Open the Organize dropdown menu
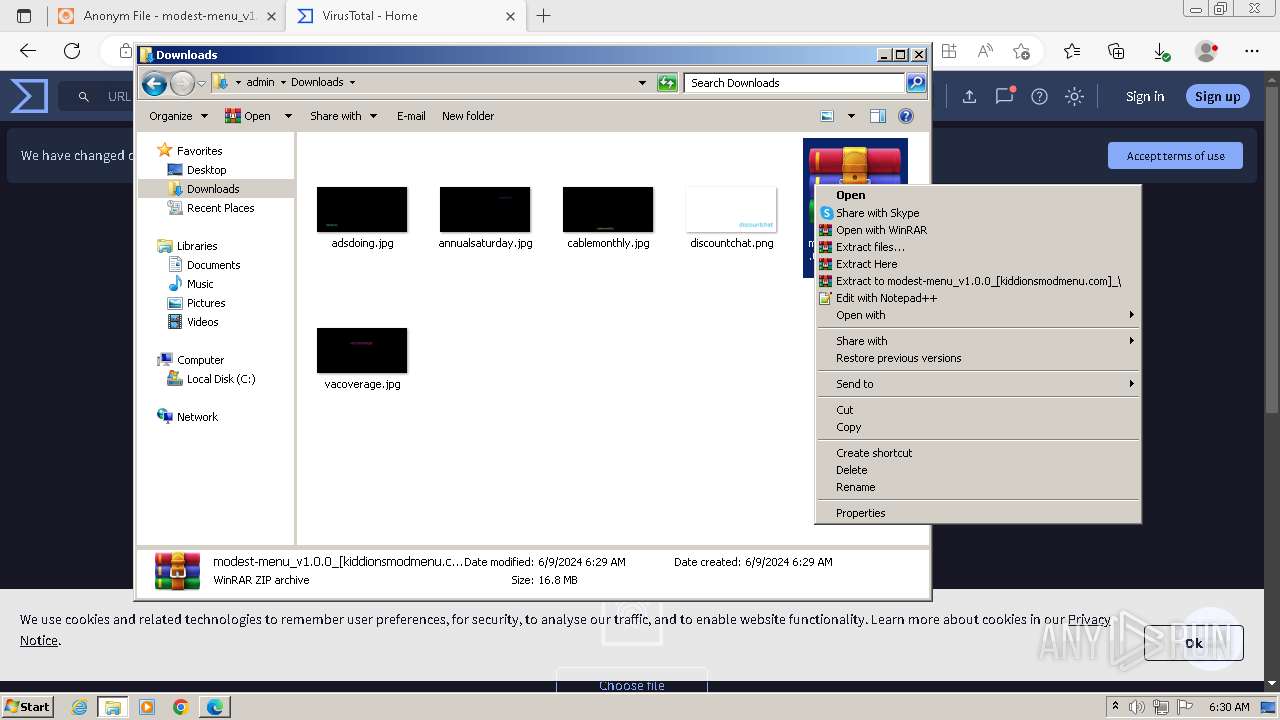The image size is (1280, 720). tap(178, 116)
